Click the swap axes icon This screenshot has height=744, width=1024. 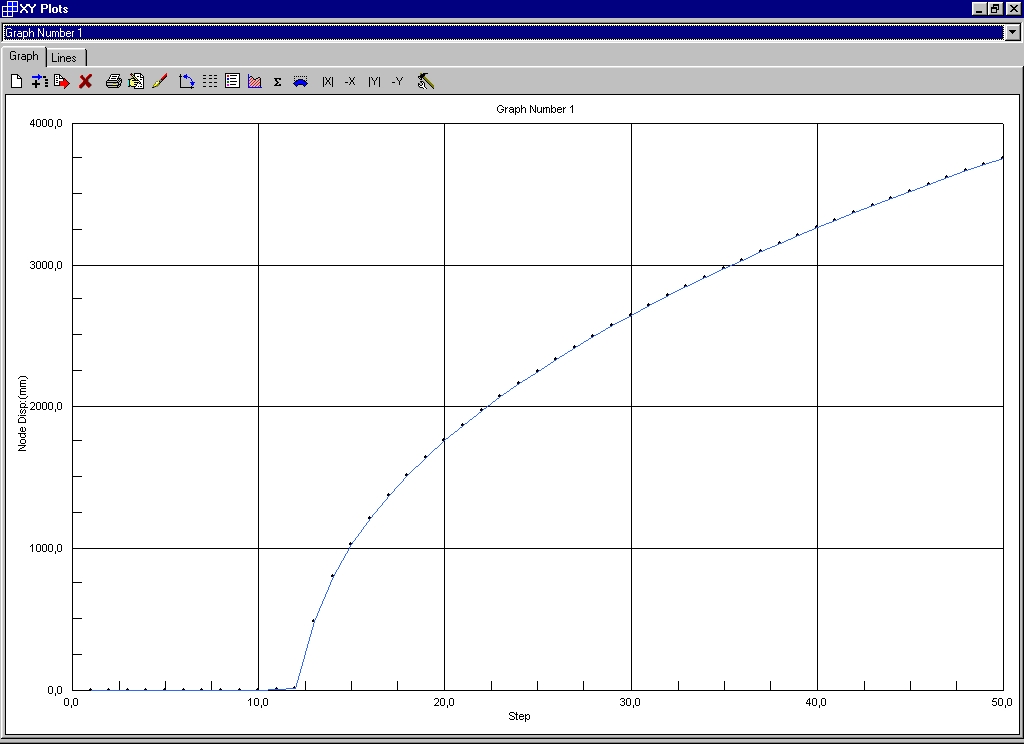187,81
